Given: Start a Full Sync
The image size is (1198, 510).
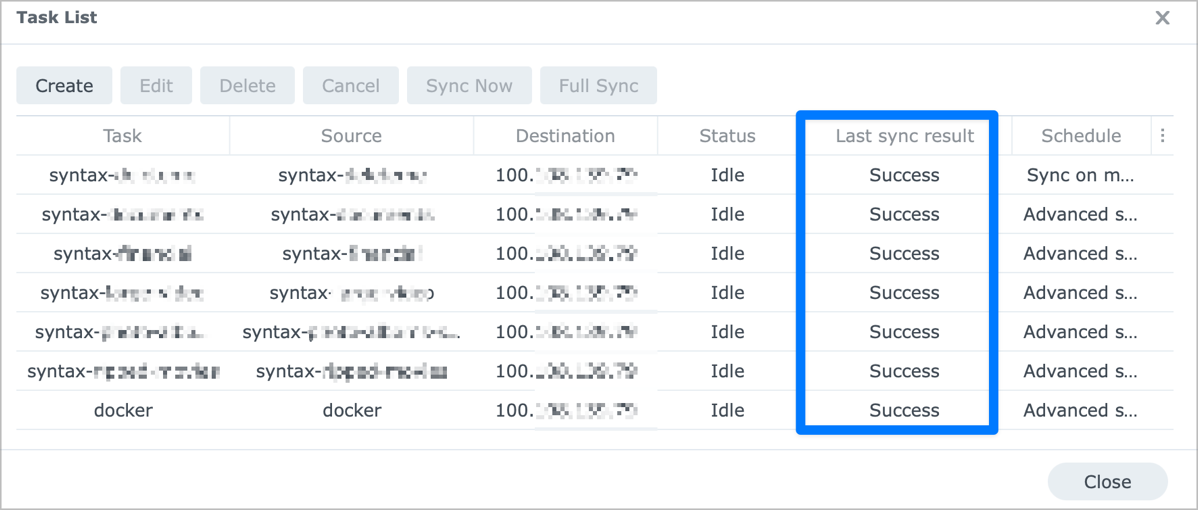Looking at the screenshot, I should coord(598,86).
